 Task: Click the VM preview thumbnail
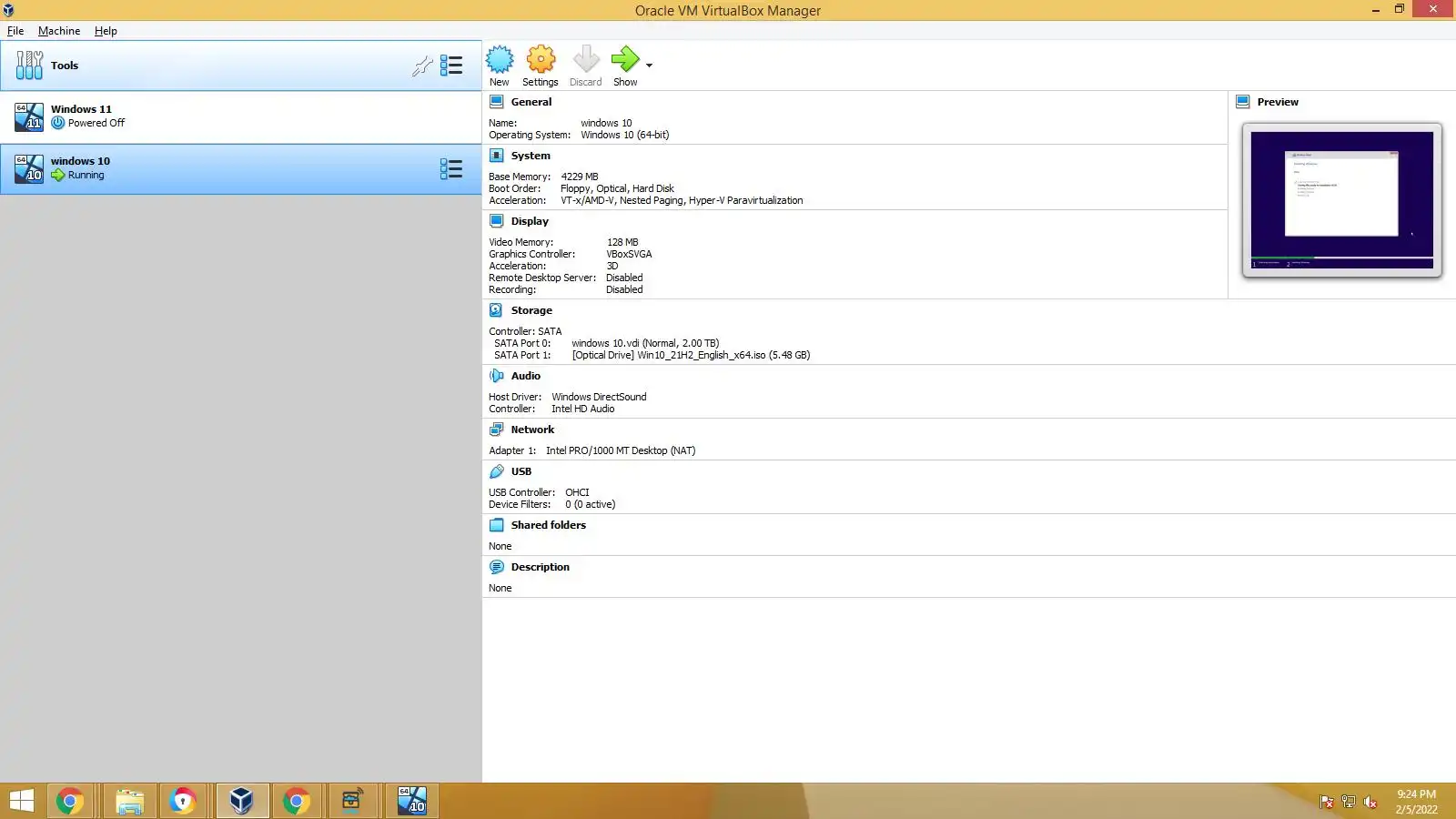pos(1342,200)
